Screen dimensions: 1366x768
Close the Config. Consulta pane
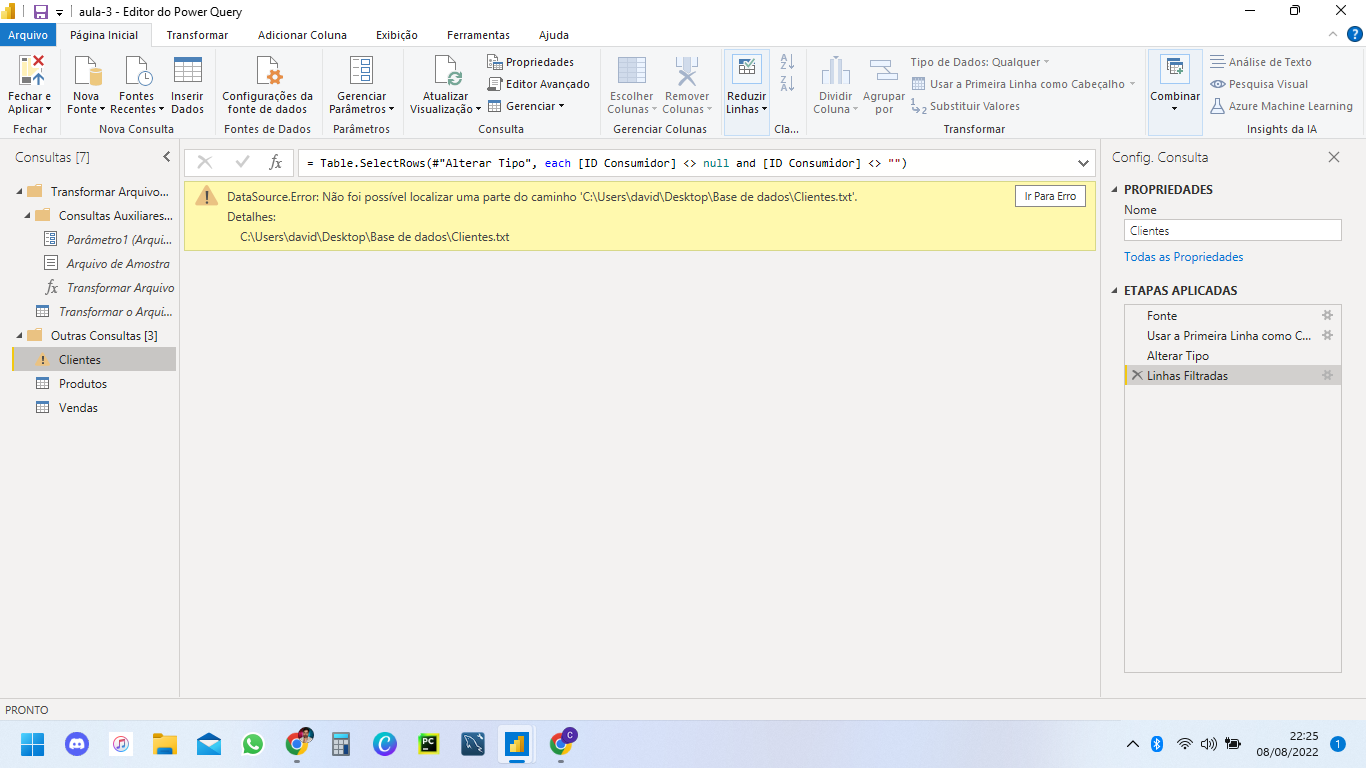[x=1333, y=157]
